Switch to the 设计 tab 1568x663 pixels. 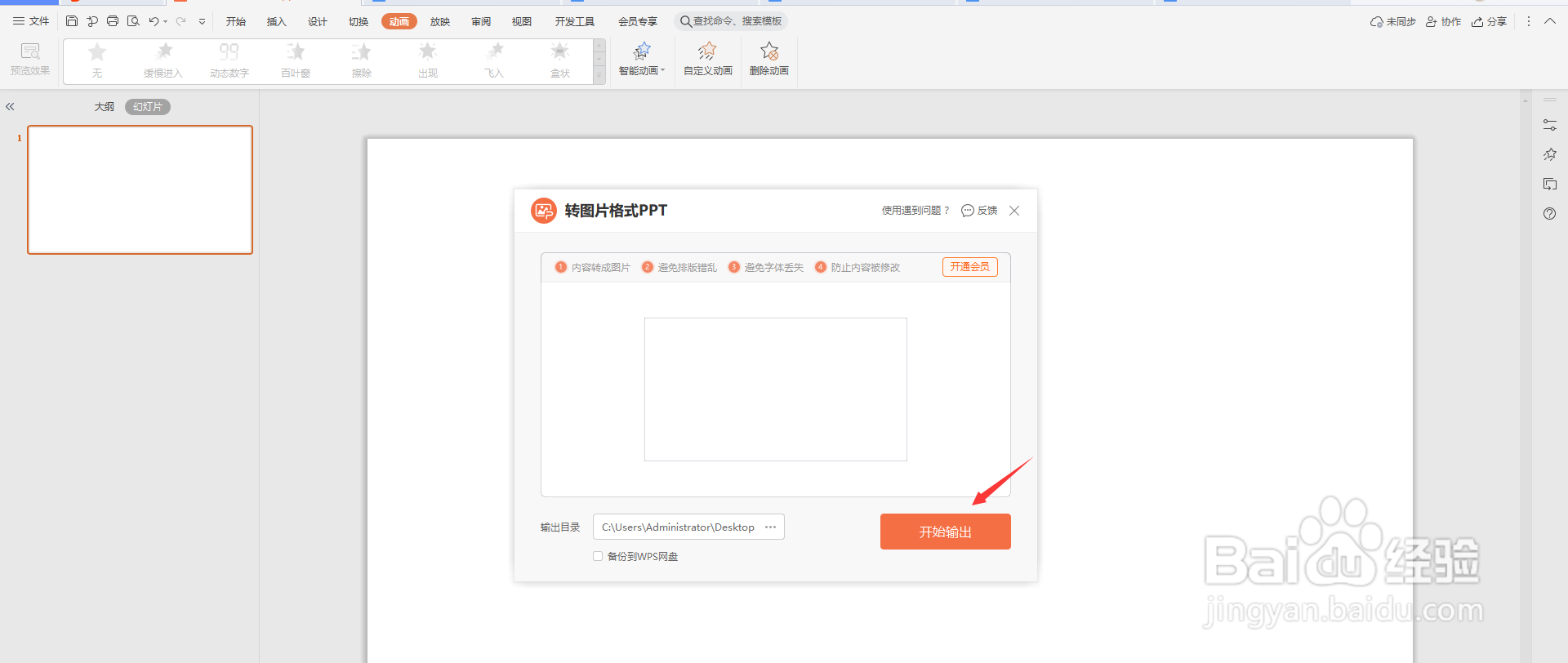click(318, 22)
